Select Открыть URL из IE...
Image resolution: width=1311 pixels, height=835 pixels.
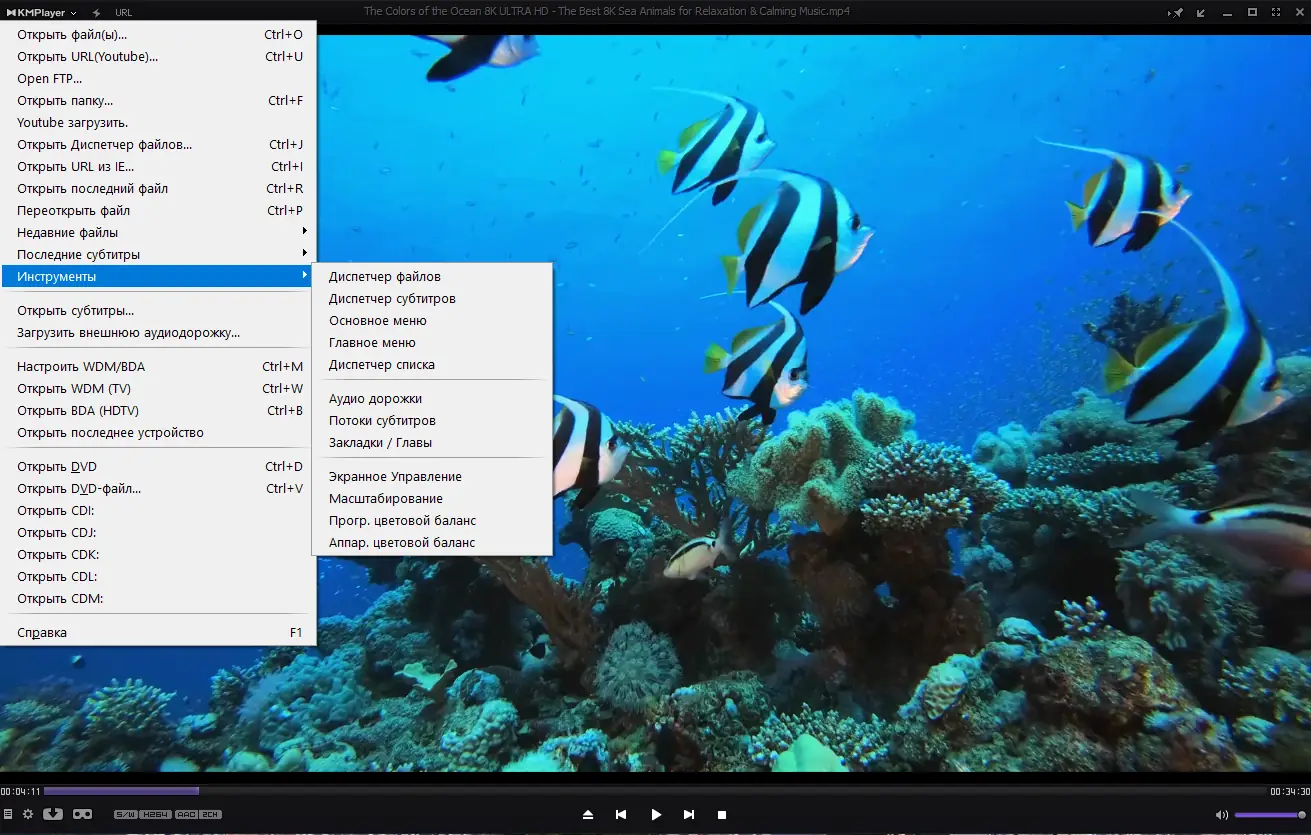tap(158, 166)
